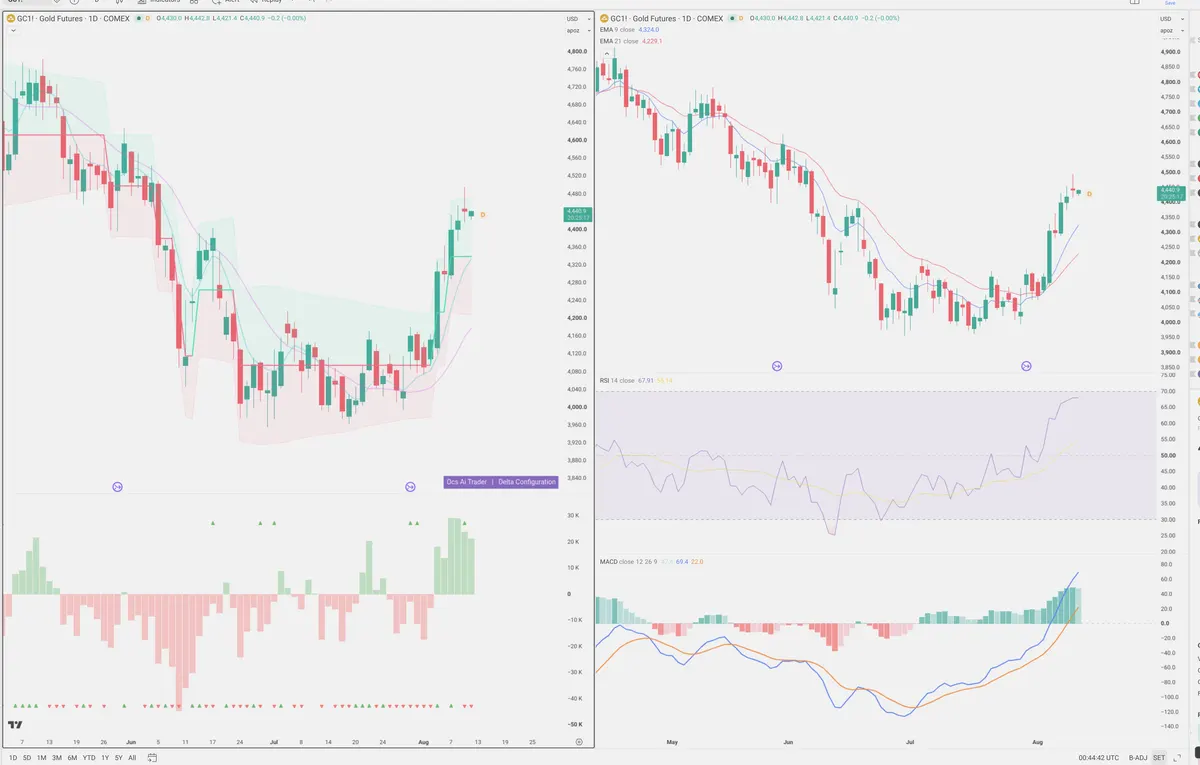The height and width of the screenshot is (765, 1200).
Task: Click the 4,900.0 price on right axis
Action: click(x=1169, y=51)
